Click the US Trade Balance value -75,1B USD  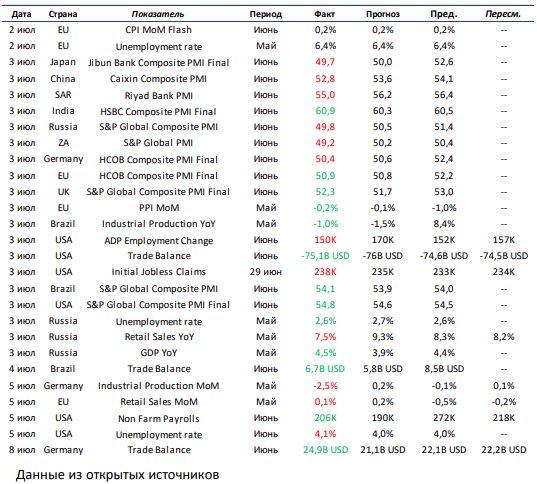coord(325,256)
